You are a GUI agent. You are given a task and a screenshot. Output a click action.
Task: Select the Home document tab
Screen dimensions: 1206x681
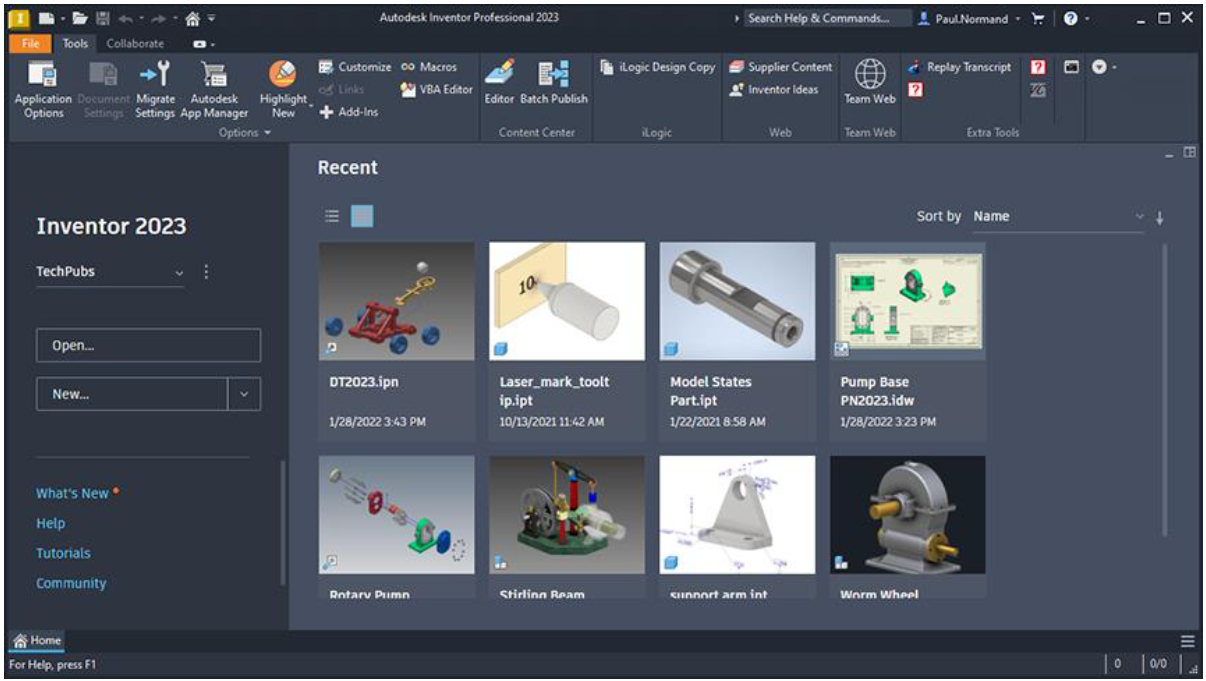coord(37,641)
